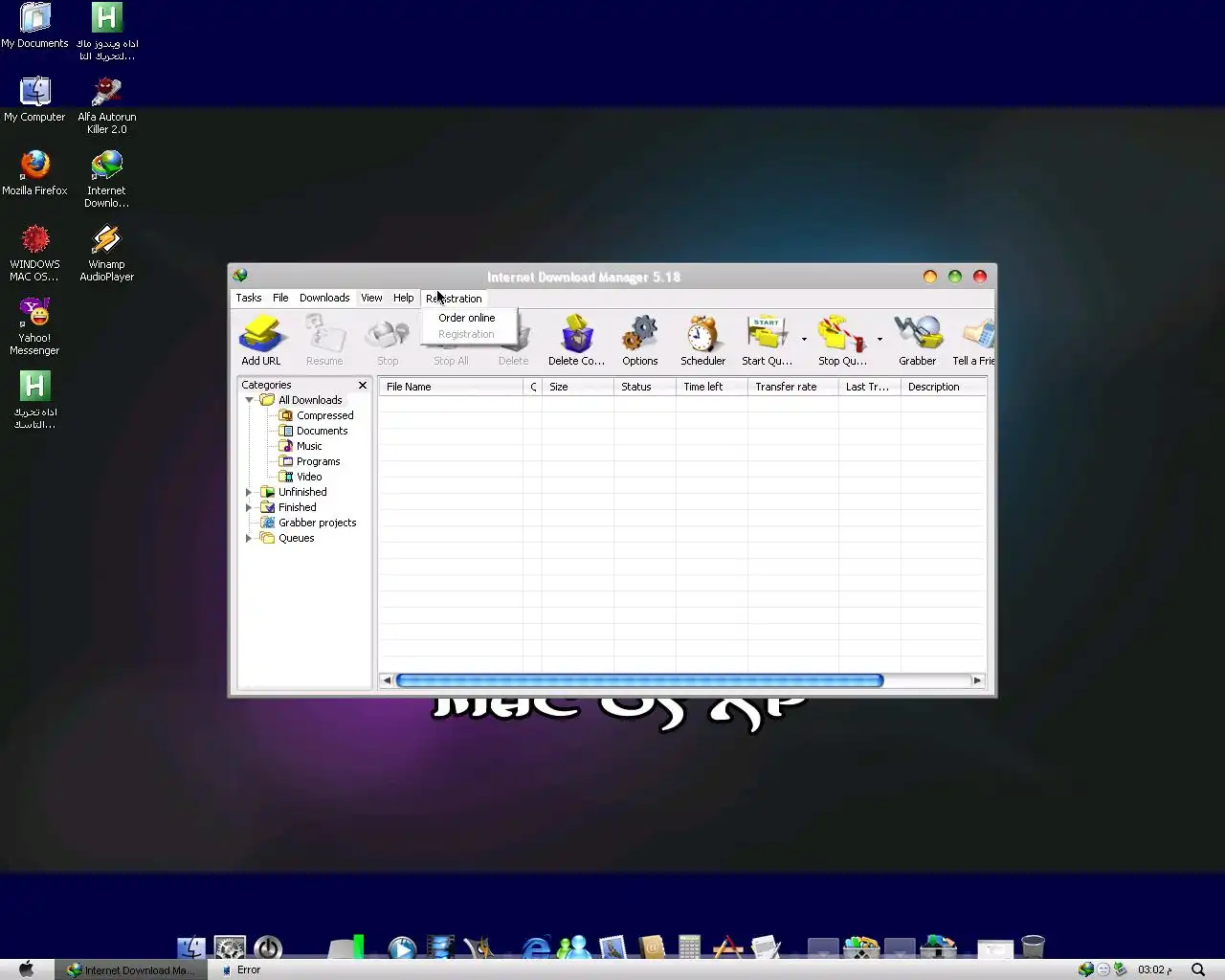Launch the Grabber tool icon
1225x980 pixels.
917,341
